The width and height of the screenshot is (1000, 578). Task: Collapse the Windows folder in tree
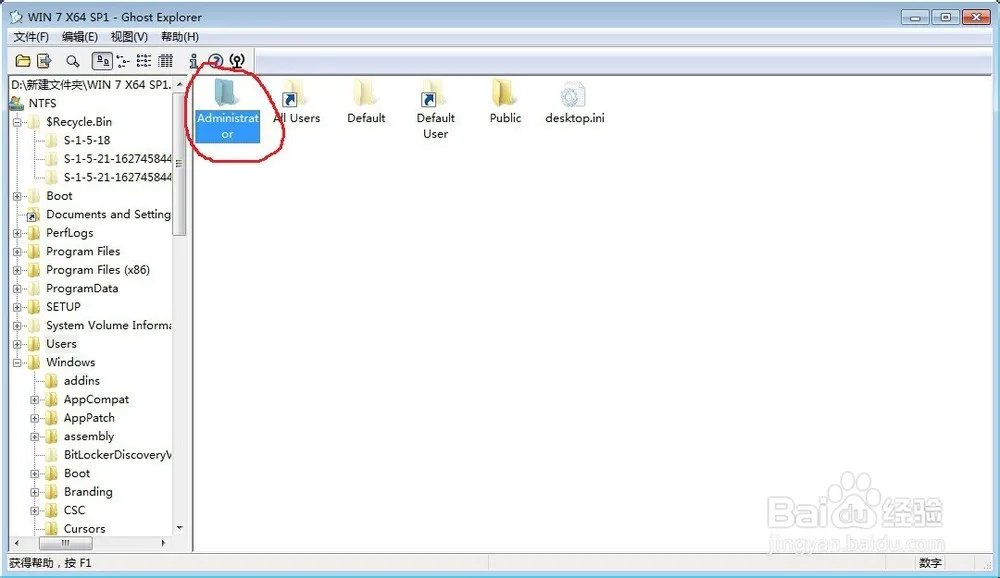pos(17,363)
